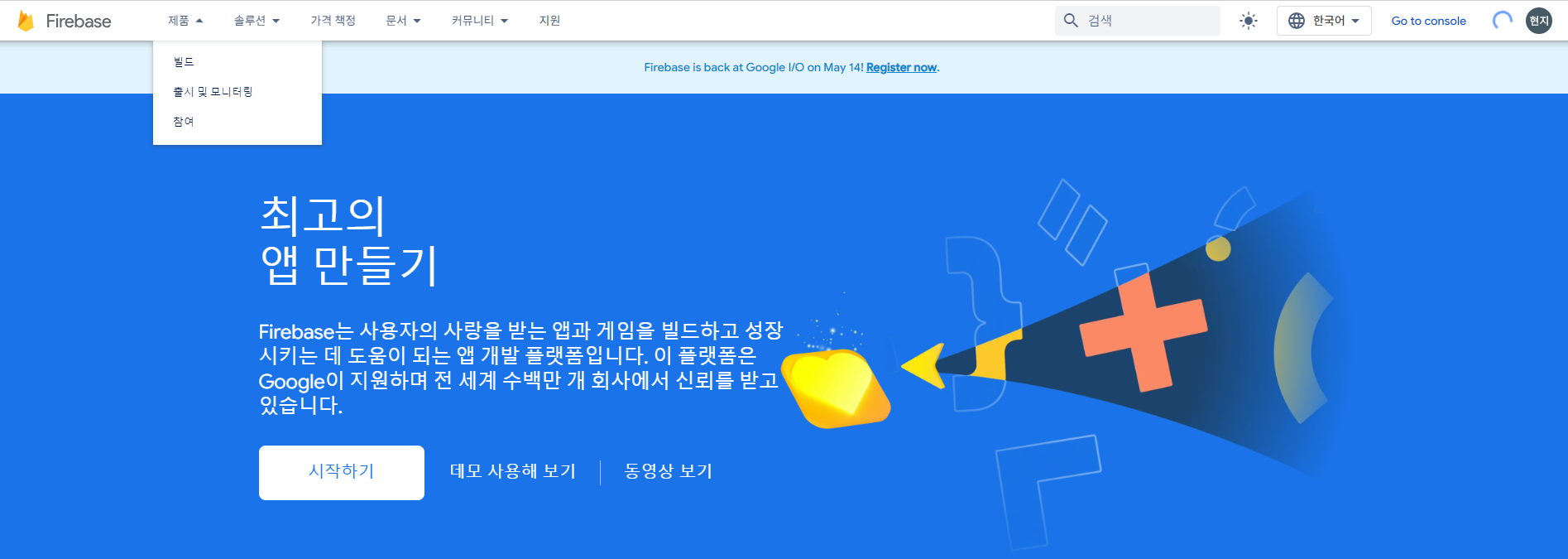Expand the 문서 dropdown menu
The width and height of the screenshot is (1568, 559).
403,21
